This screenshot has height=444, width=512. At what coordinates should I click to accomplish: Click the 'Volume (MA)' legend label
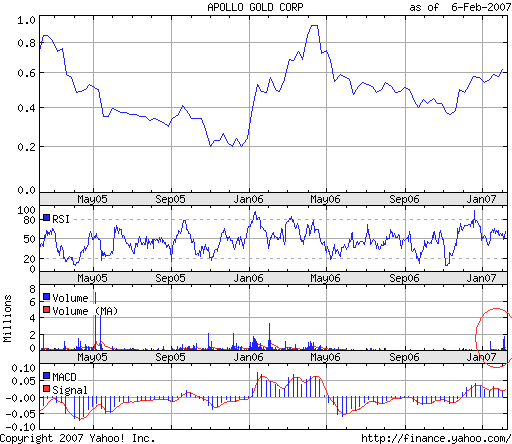coord(85,311)
